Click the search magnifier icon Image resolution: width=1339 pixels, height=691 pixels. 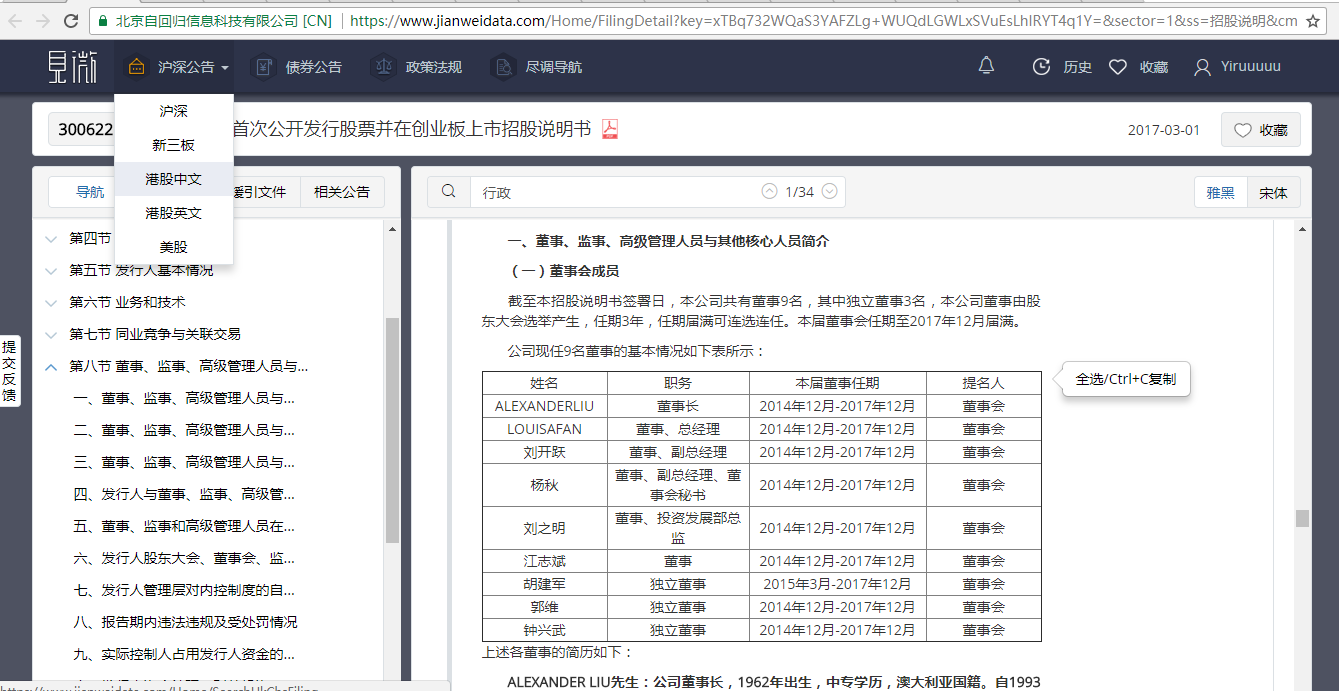pyautogui.click(x=449, y=192)
